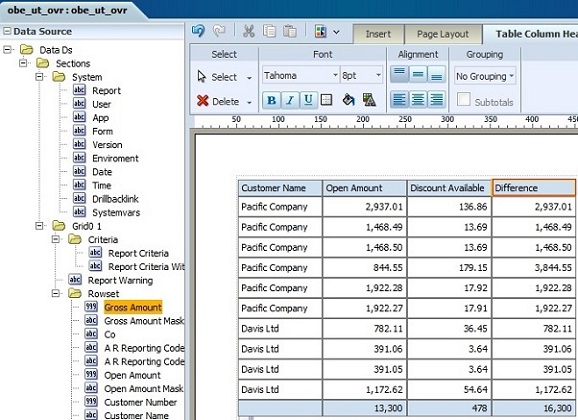Select the Difference column header
Image resolution: width=578 pixels, height=420 pixels.
click(x=533, y=188)
